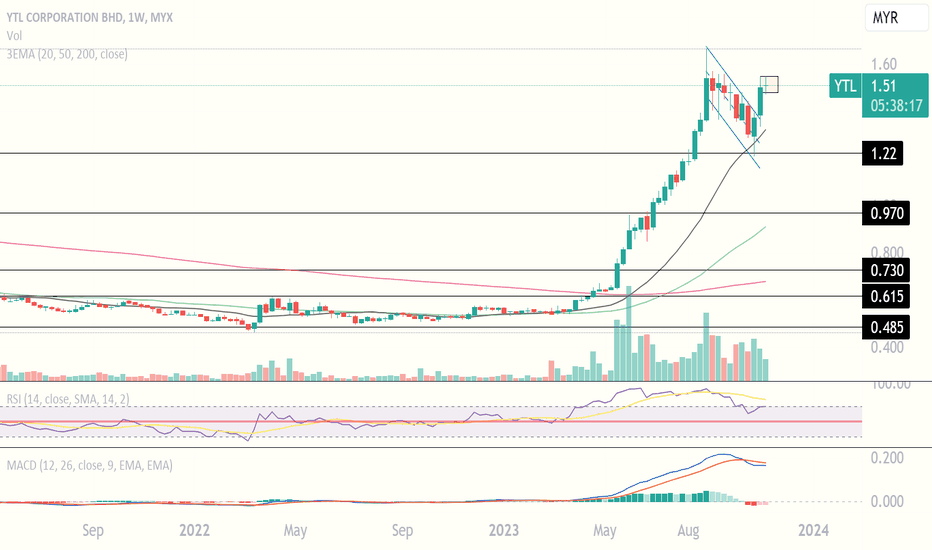Click the 0.970 horizontal line price label
Screen dimensions: 932x550
click(x=886, y=213)
